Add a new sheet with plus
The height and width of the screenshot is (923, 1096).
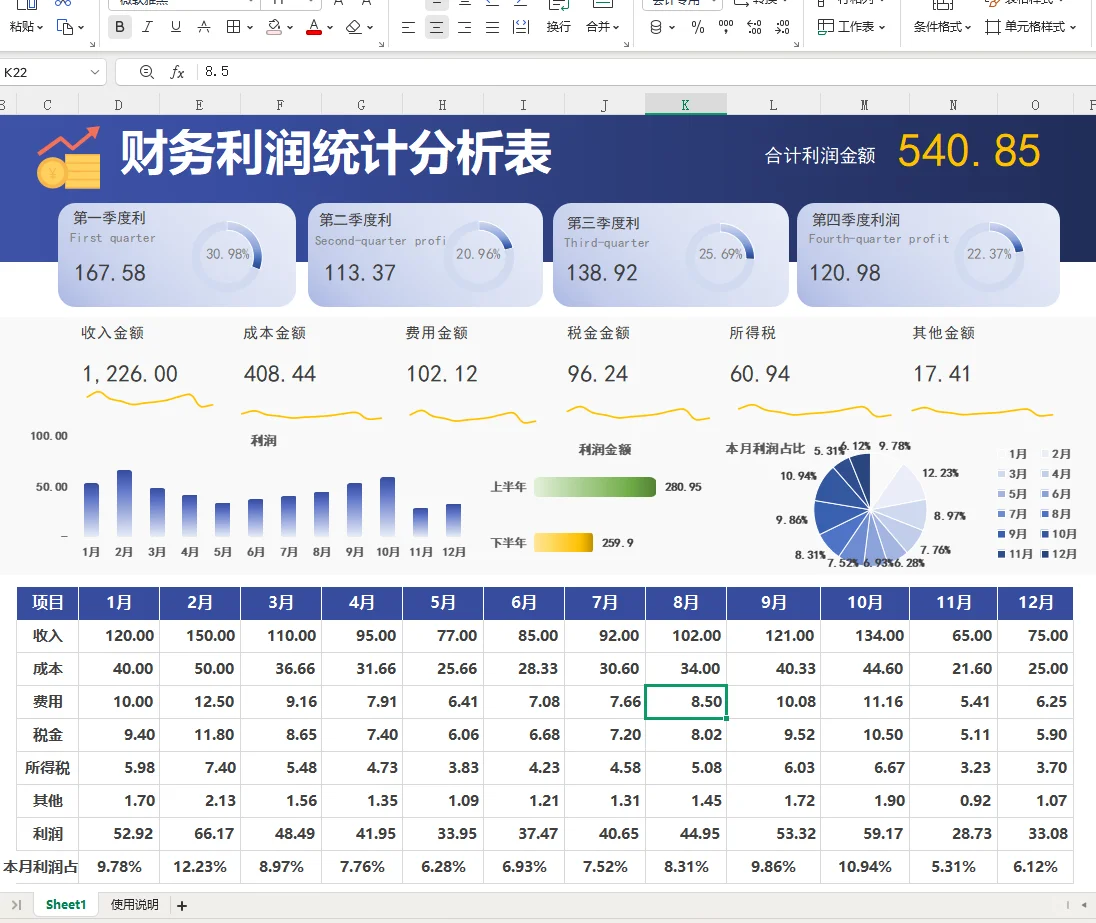[182, 906]
